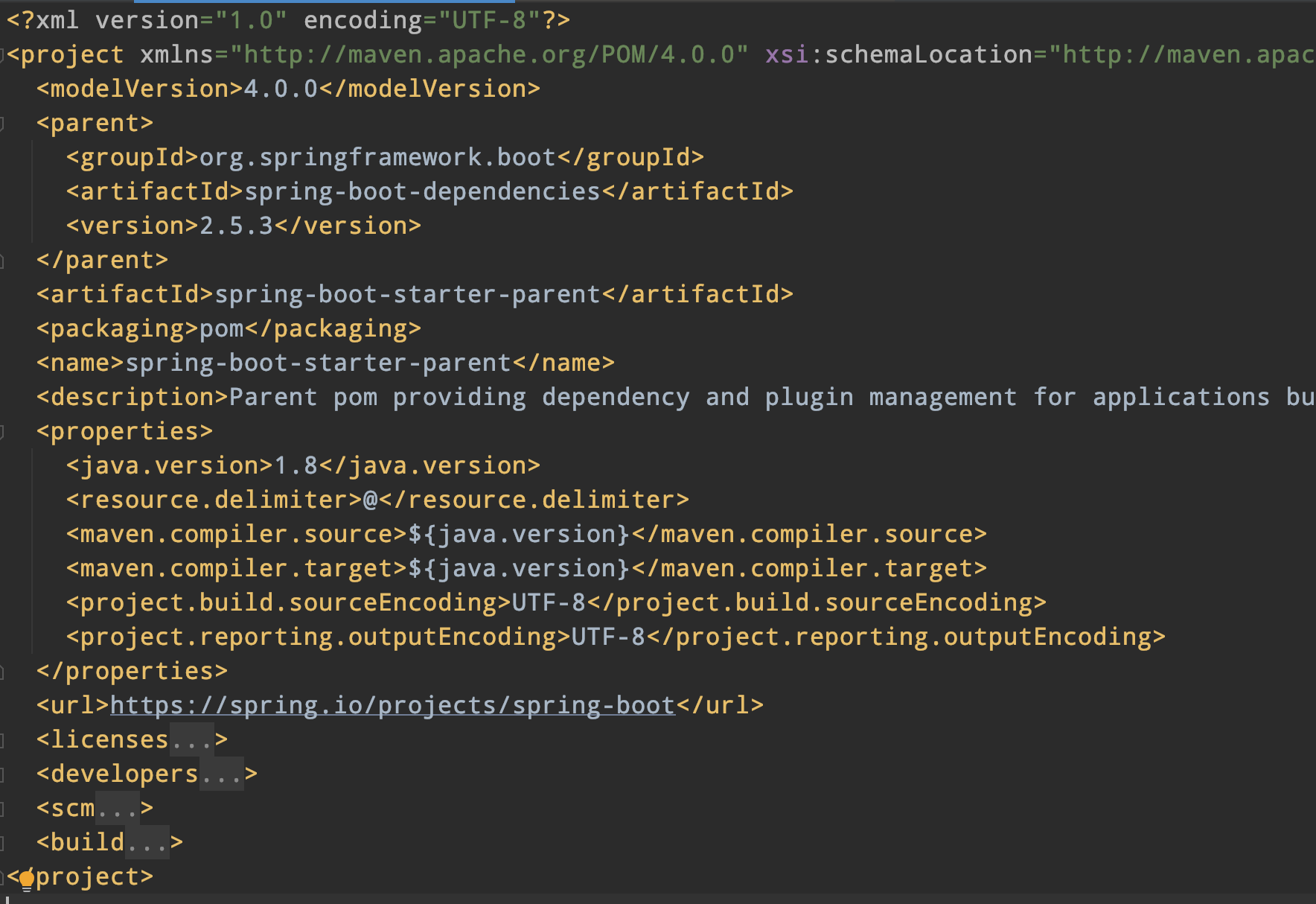Click spring-boot-dependencies artifactId text

pos(422,191)
